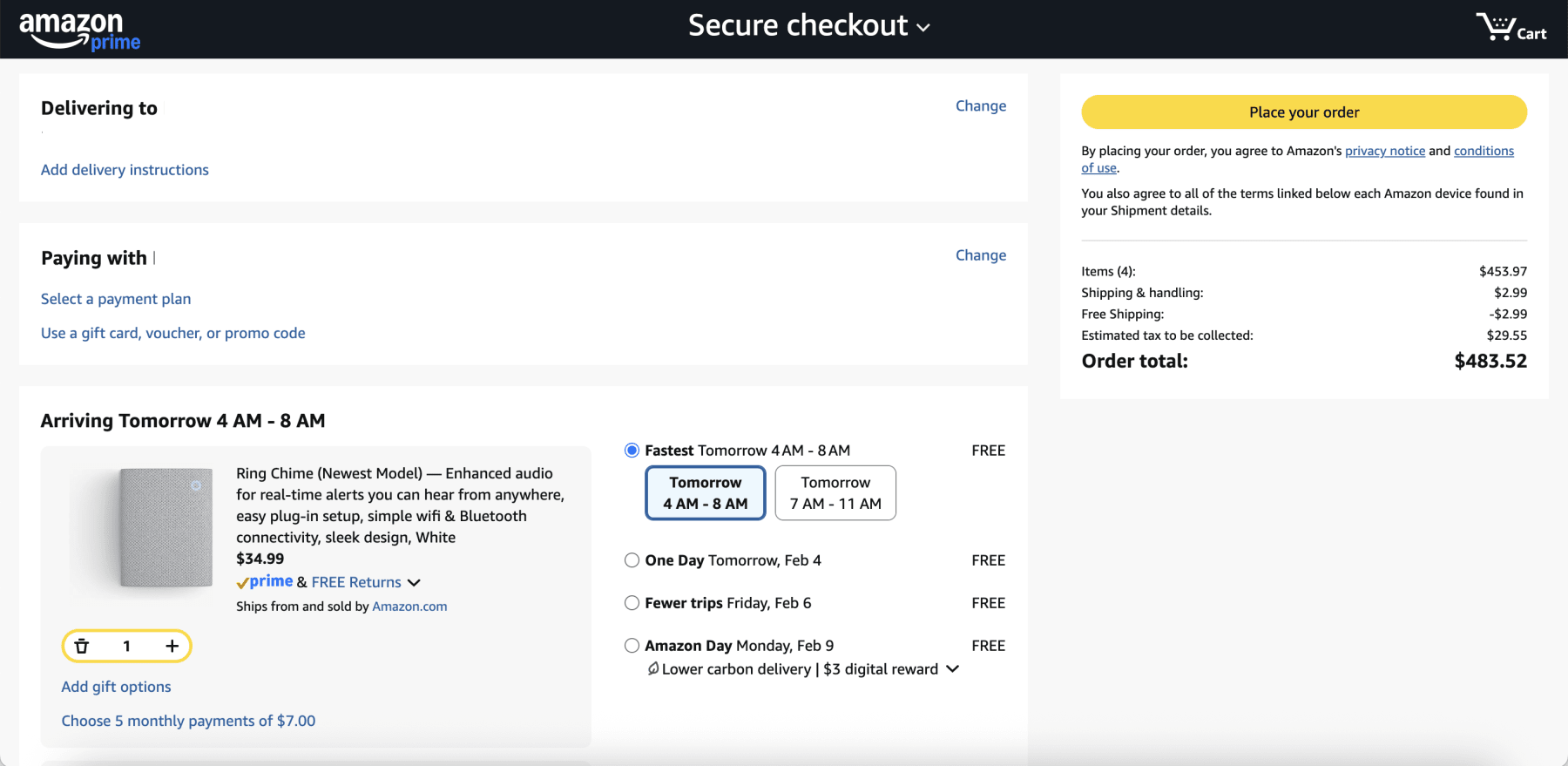Click the Items (4) $453.97 value
Image resolution: width=1568 pixels, height=766 pixels.
coord(1503,271)
